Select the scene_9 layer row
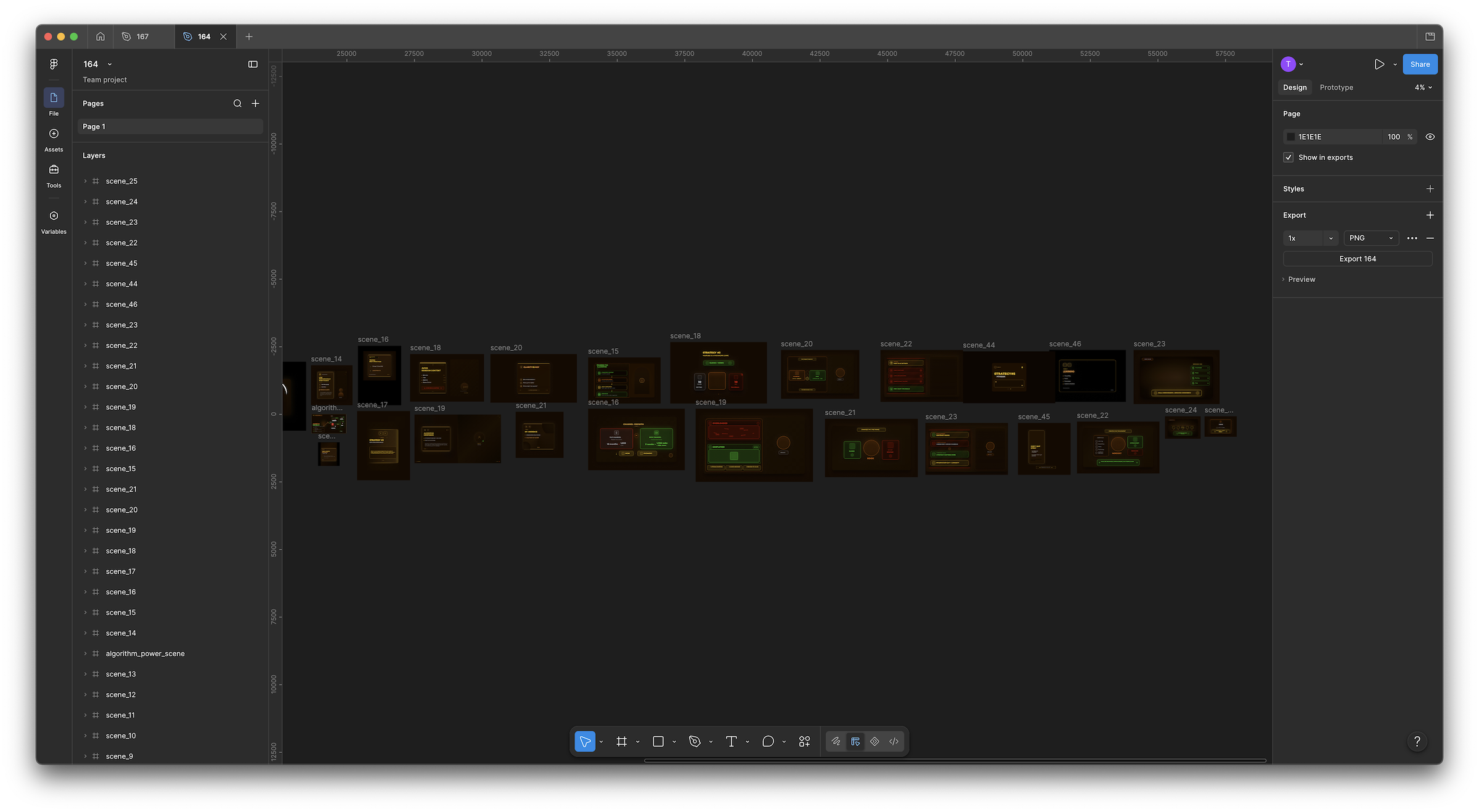The image size is (1479, 812). pos(170,756)
